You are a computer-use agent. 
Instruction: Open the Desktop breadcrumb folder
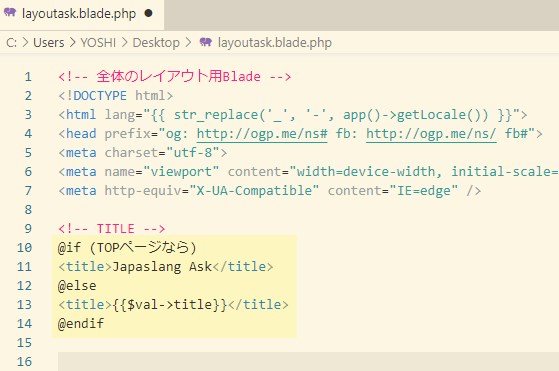coord(156,43)
